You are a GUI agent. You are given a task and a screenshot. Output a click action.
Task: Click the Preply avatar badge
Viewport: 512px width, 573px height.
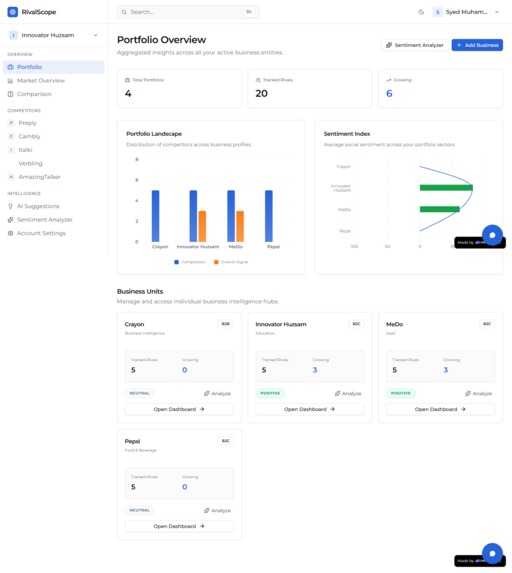(11, 123)
